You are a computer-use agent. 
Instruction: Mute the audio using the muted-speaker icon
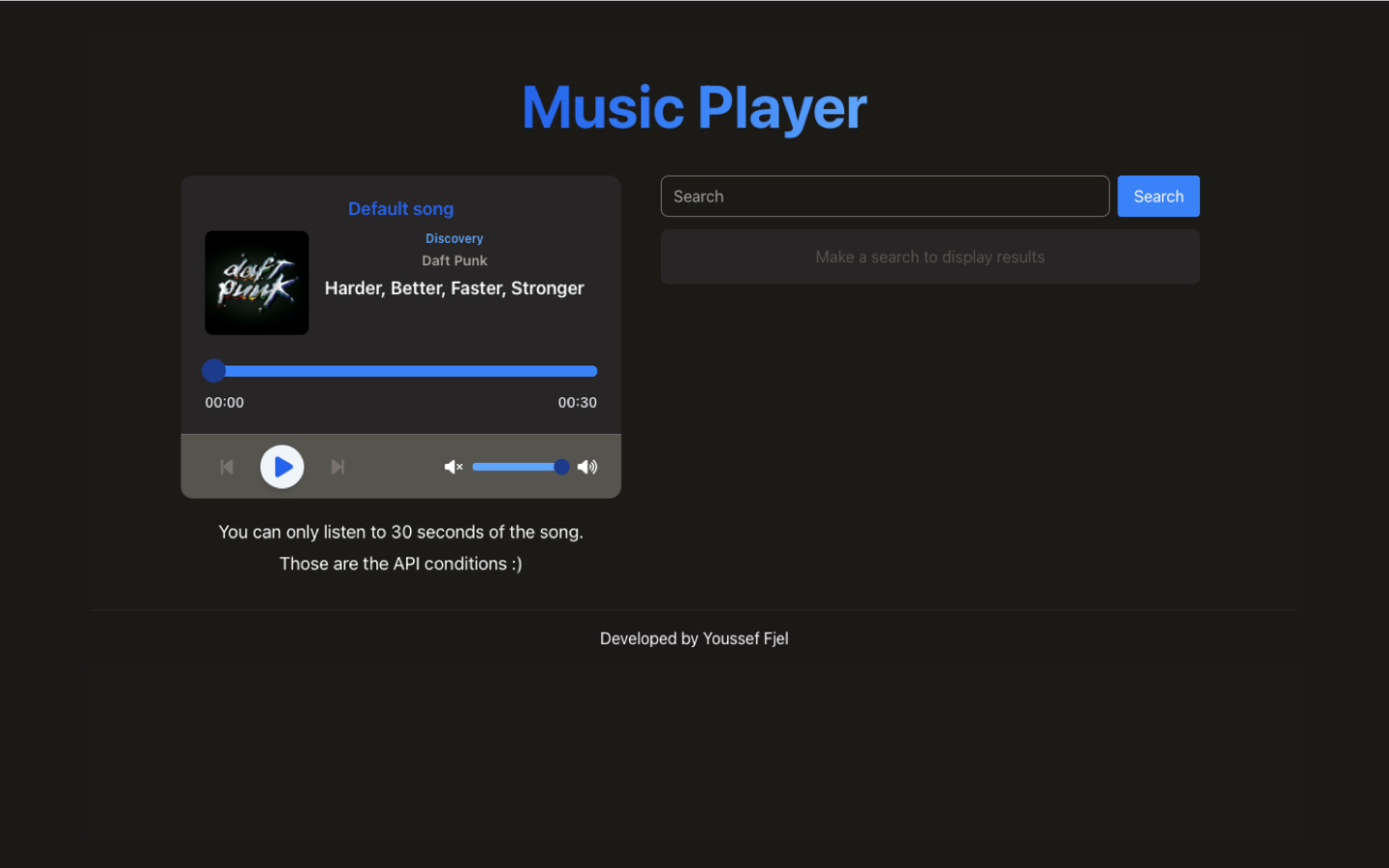click(452, 467)
